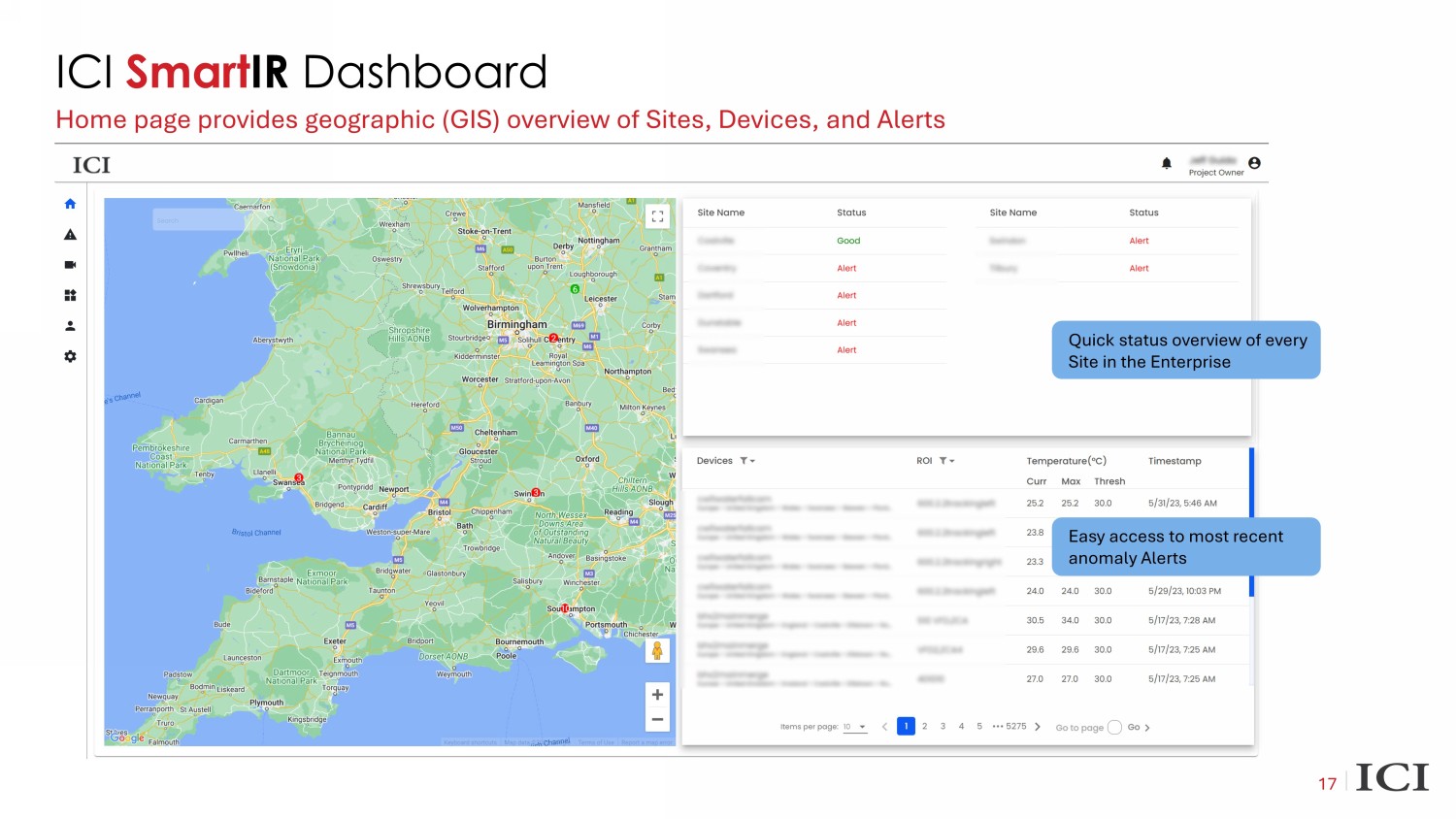
Task: Click the map search field
Action: pyautogui.click(x=198, y=220)
